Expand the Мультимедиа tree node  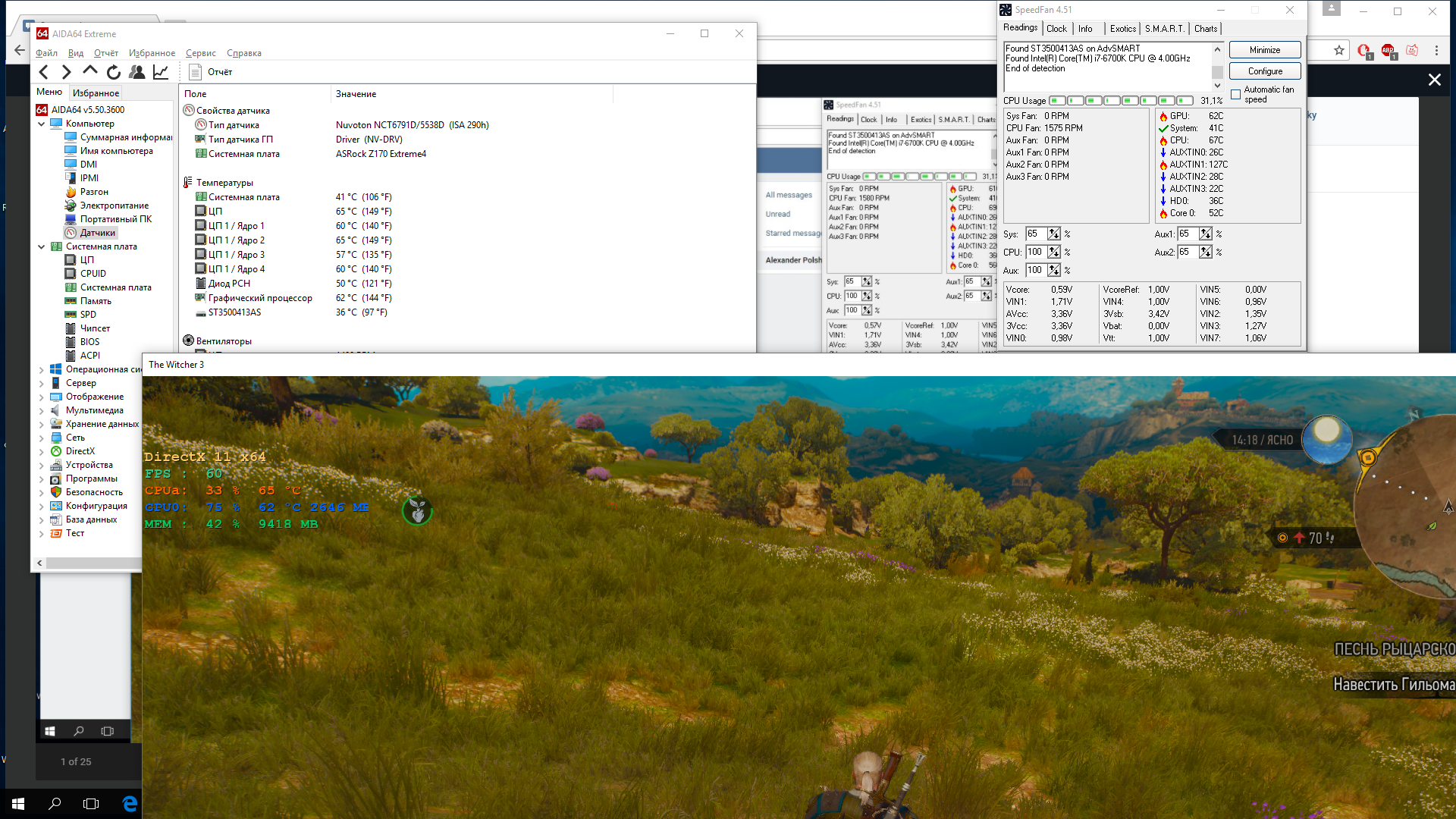42,410
